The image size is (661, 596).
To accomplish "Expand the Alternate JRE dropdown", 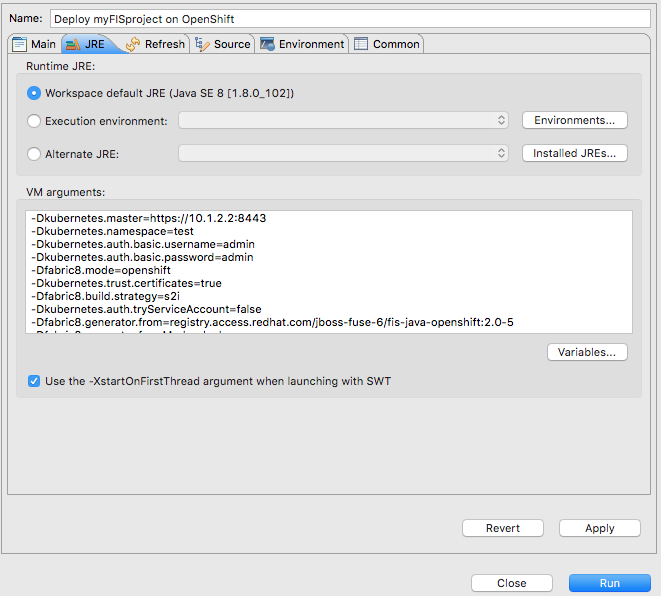I will (344, 154).
